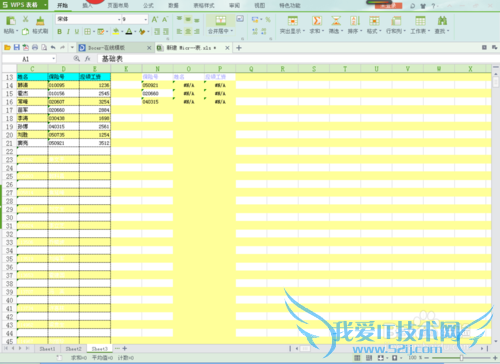Click the font color A icon
This screenshot has width=500, height=364.
[x=129, y=32]
